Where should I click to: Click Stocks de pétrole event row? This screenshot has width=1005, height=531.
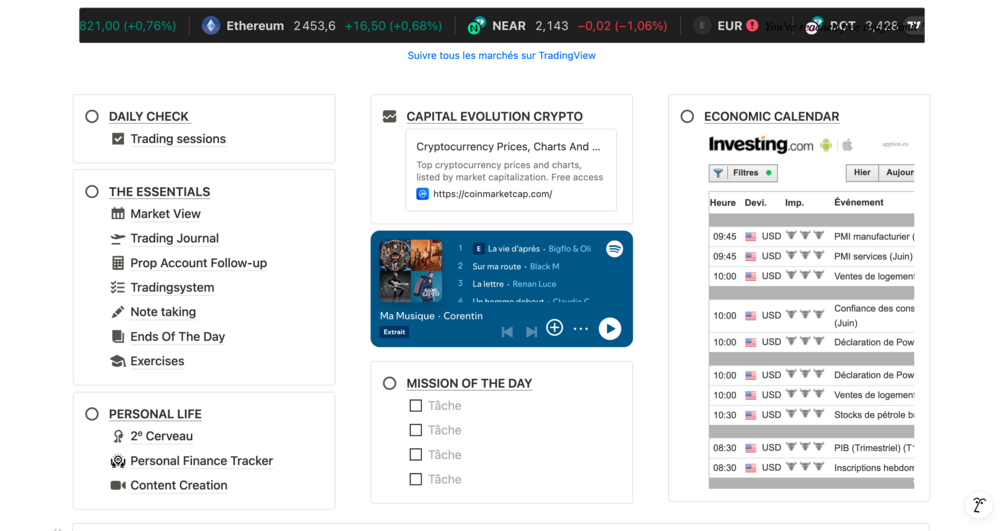point(811,415)
